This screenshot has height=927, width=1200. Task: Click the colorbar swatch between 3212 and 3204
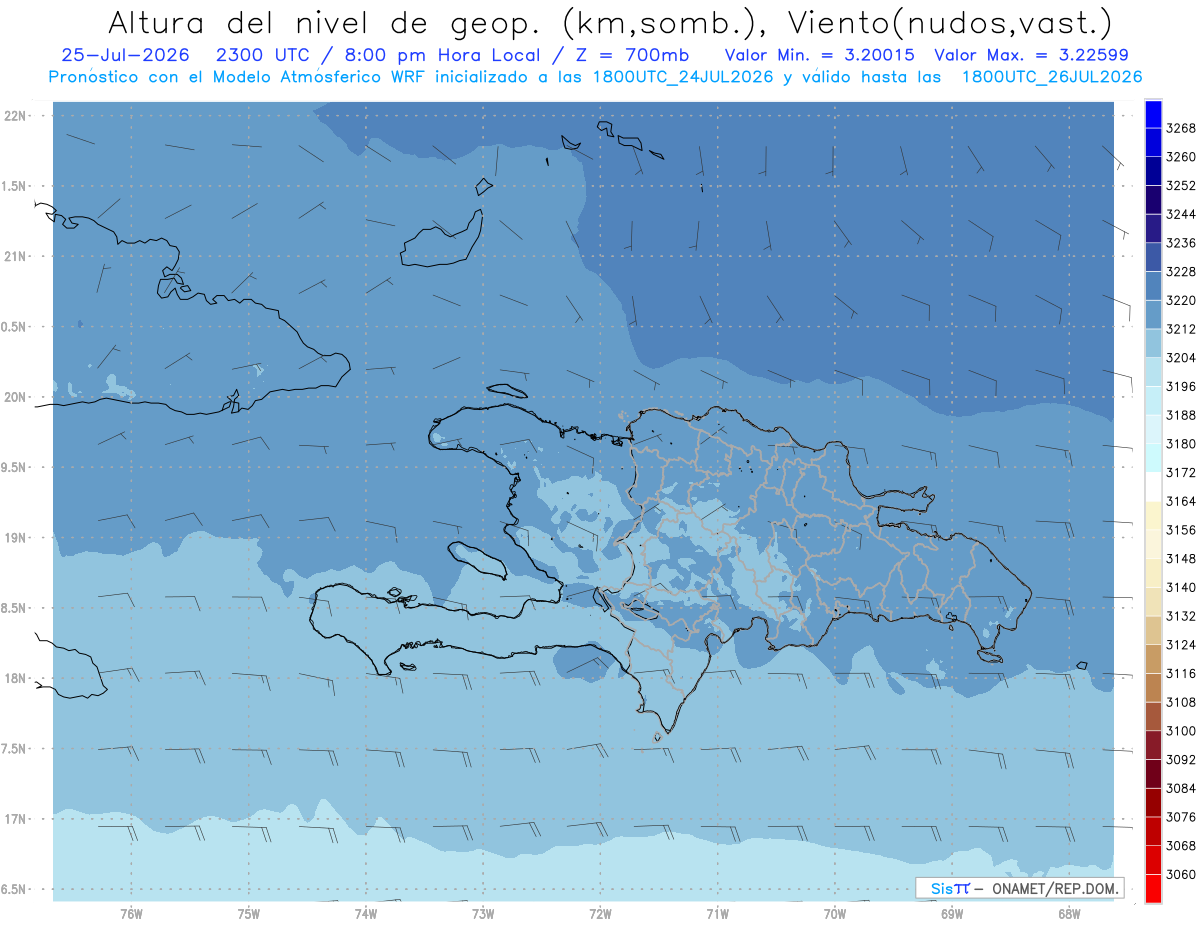tap(1153, 343)
